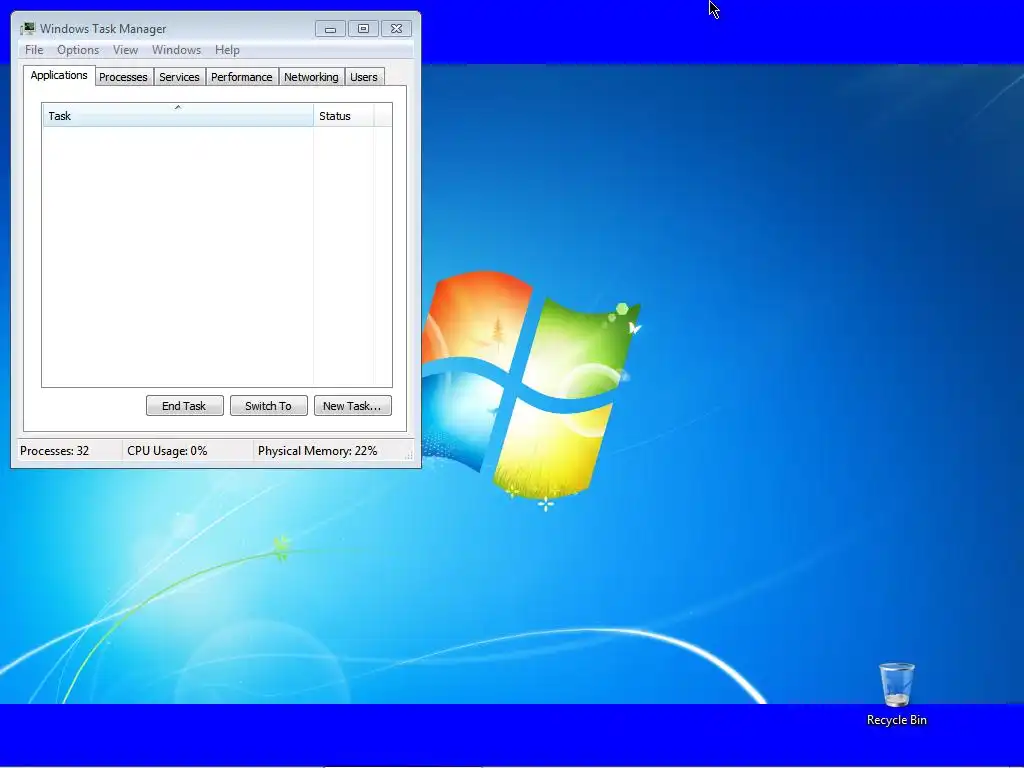Click the Task Manager title bar icon
Screen dimensions: 1024x768
(x=27, y=29)
